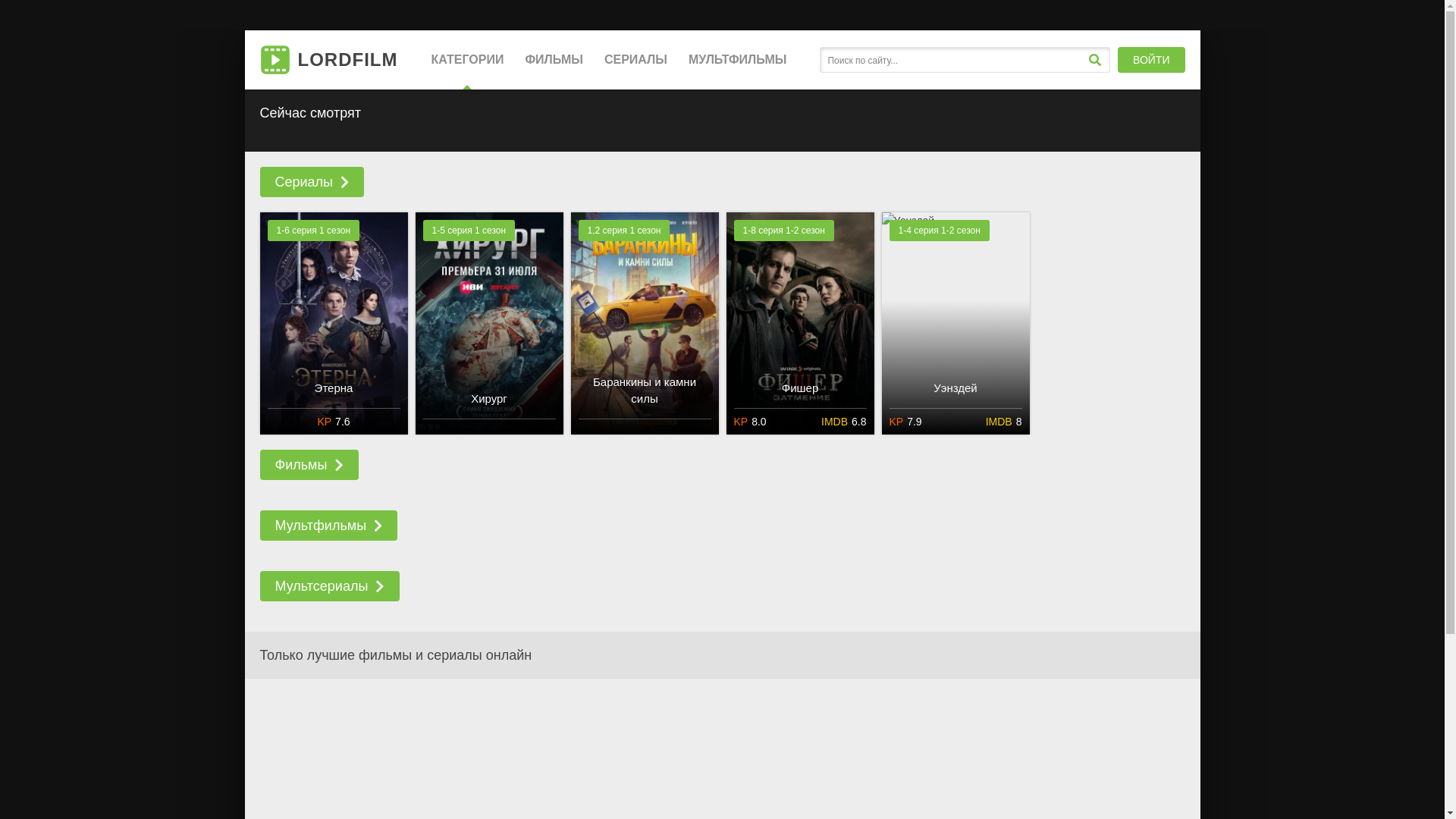Click the chevron in Мультсериалы section button

tap(380, 586)
